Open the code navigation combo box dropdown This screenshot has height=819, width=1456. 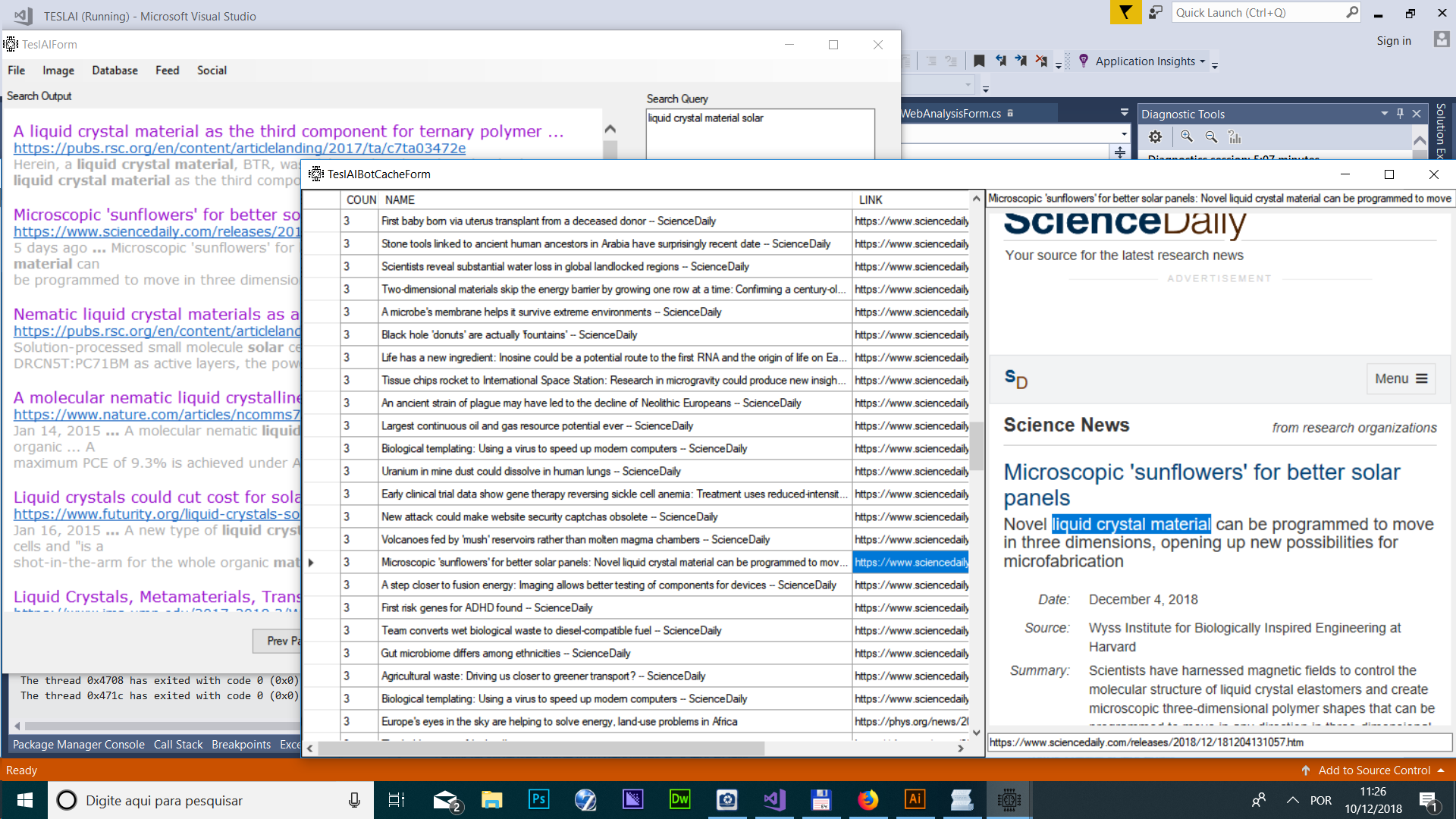tap(1124, 134)
